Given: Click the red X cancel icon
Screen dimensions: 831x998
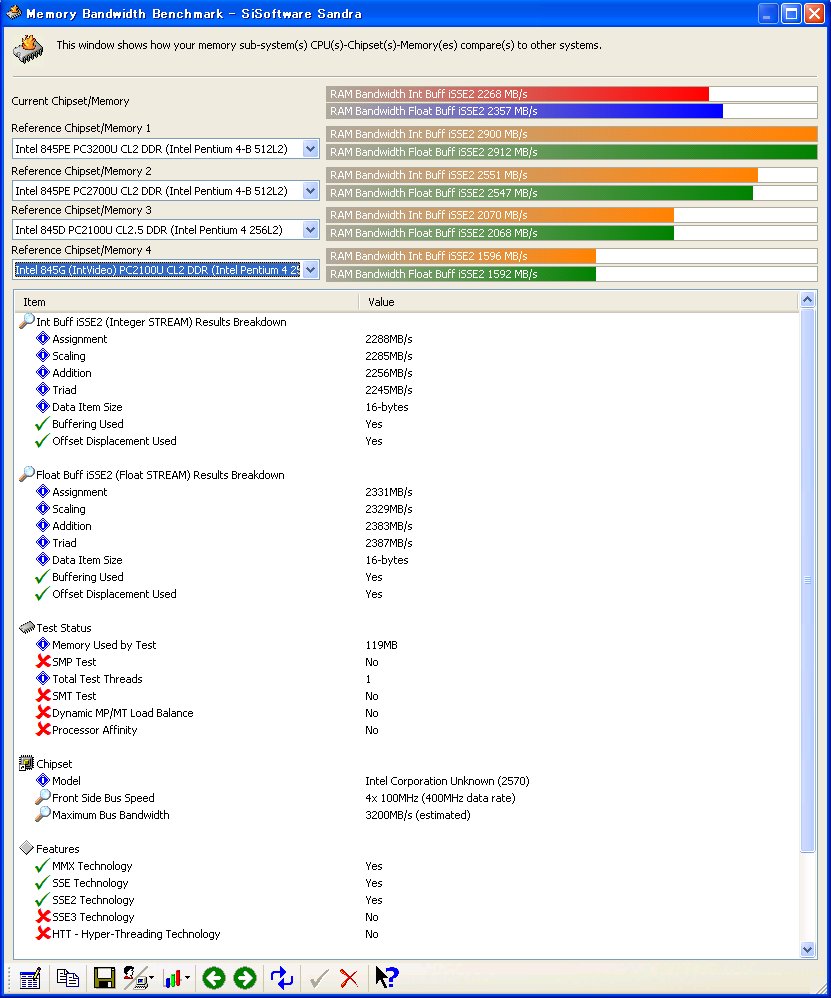Looking at the screenshot, I should point(349,978).
